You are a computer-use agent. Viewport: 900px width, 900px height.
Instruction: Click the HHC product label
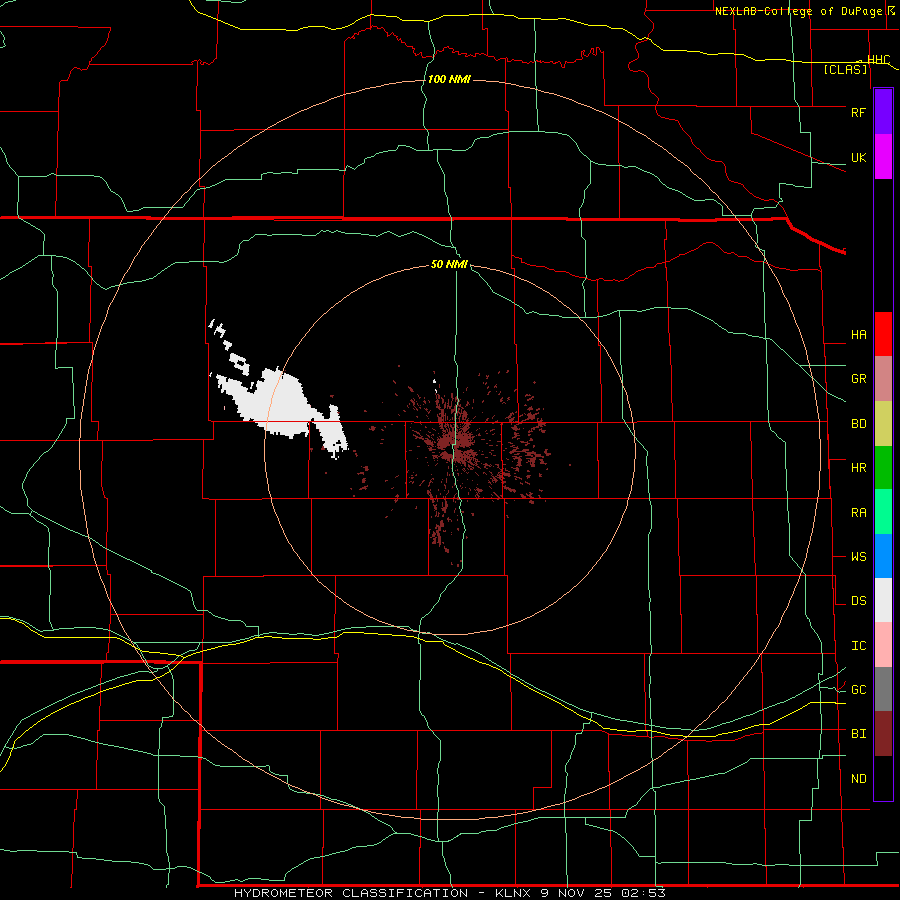878,60
